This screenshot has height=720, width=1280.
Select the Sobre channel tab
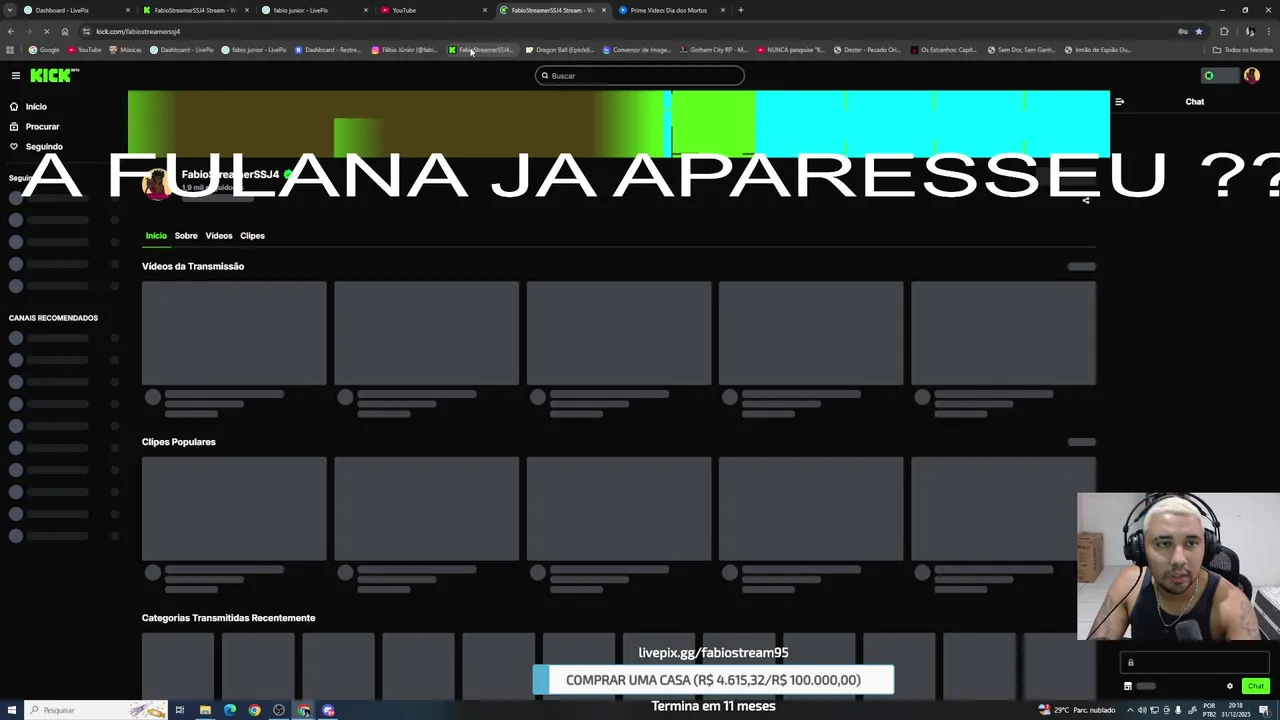point(186,236)
